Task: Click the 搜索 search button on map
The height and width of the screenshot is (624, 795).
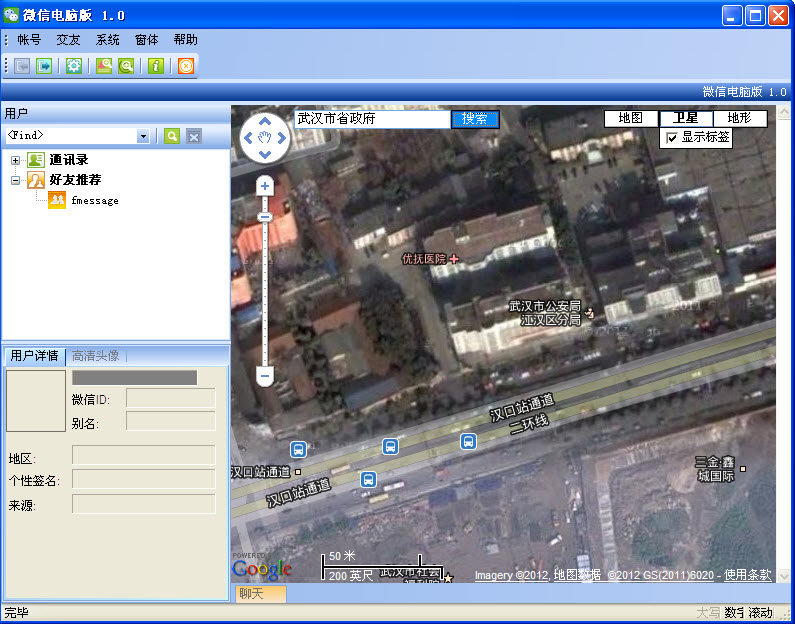Action: [x=474, y=119]
